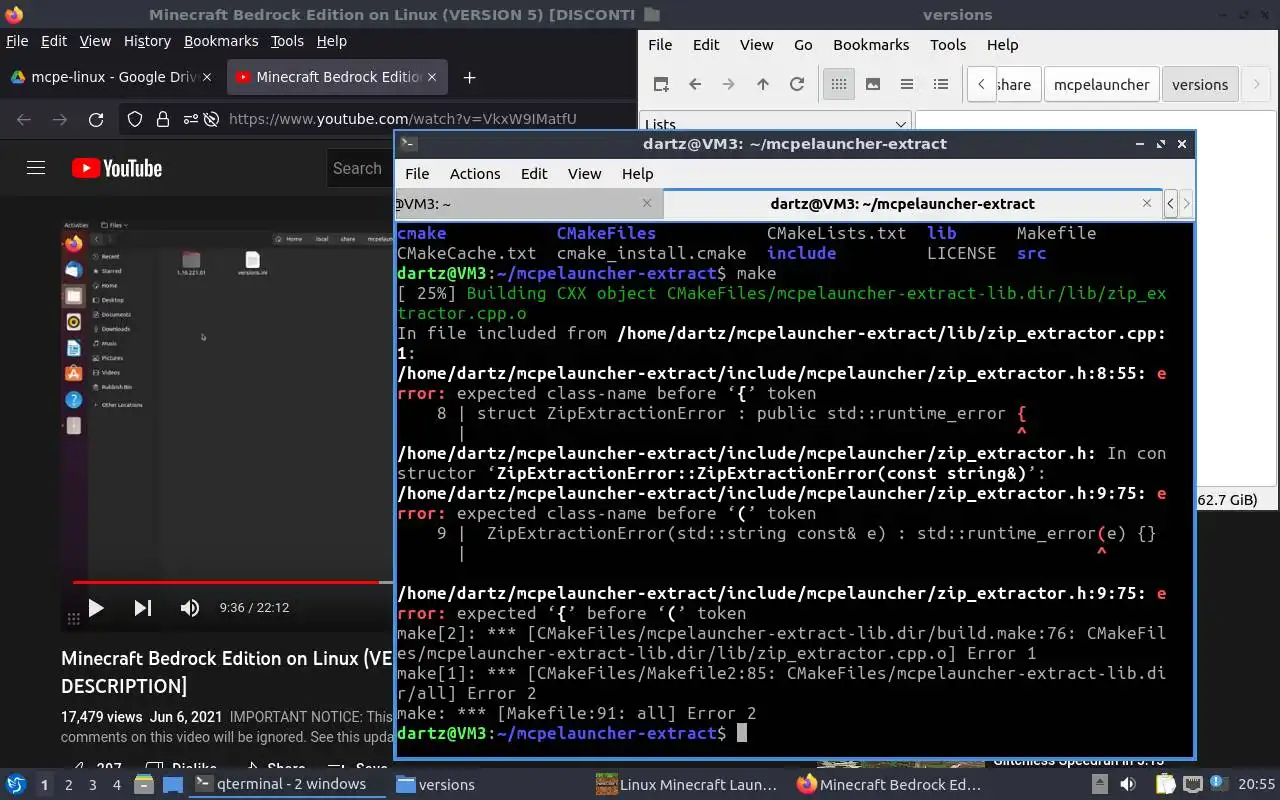Image resolution: width=1280 pixels, height=800 pixels.
Task: Go to YouTube home via logo
Action: coord(117,168)
